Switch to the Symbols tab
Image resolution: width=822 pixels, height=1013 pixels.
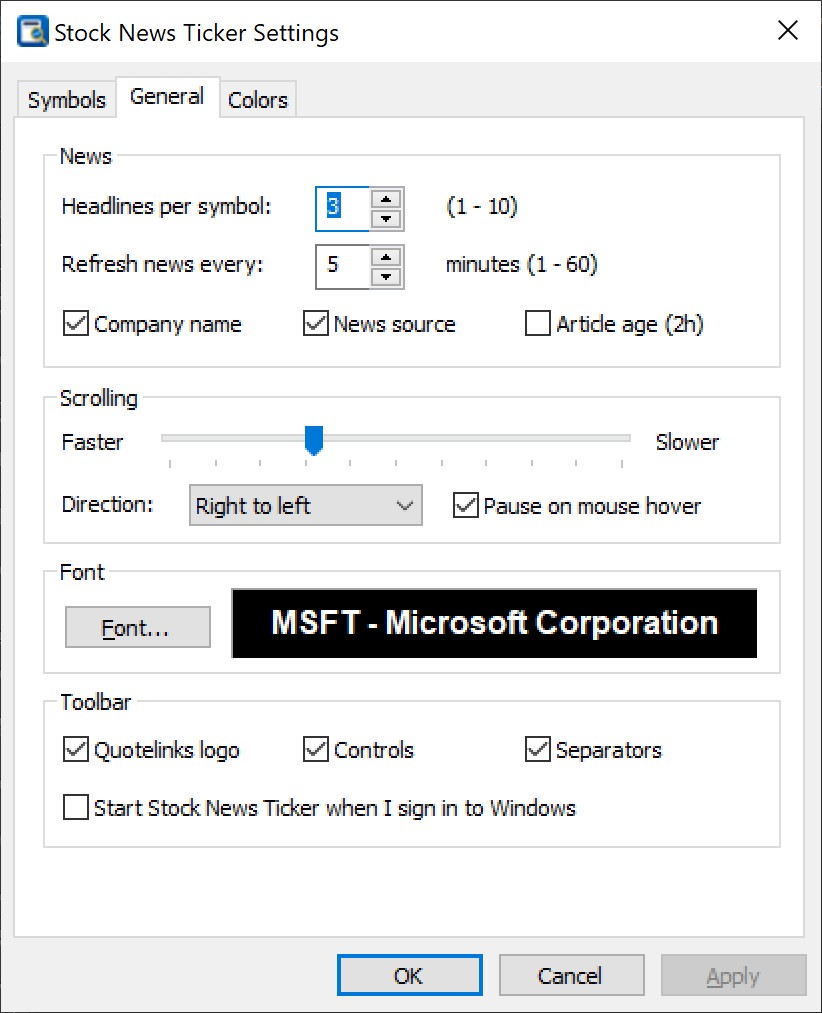[x=66, y=99]
